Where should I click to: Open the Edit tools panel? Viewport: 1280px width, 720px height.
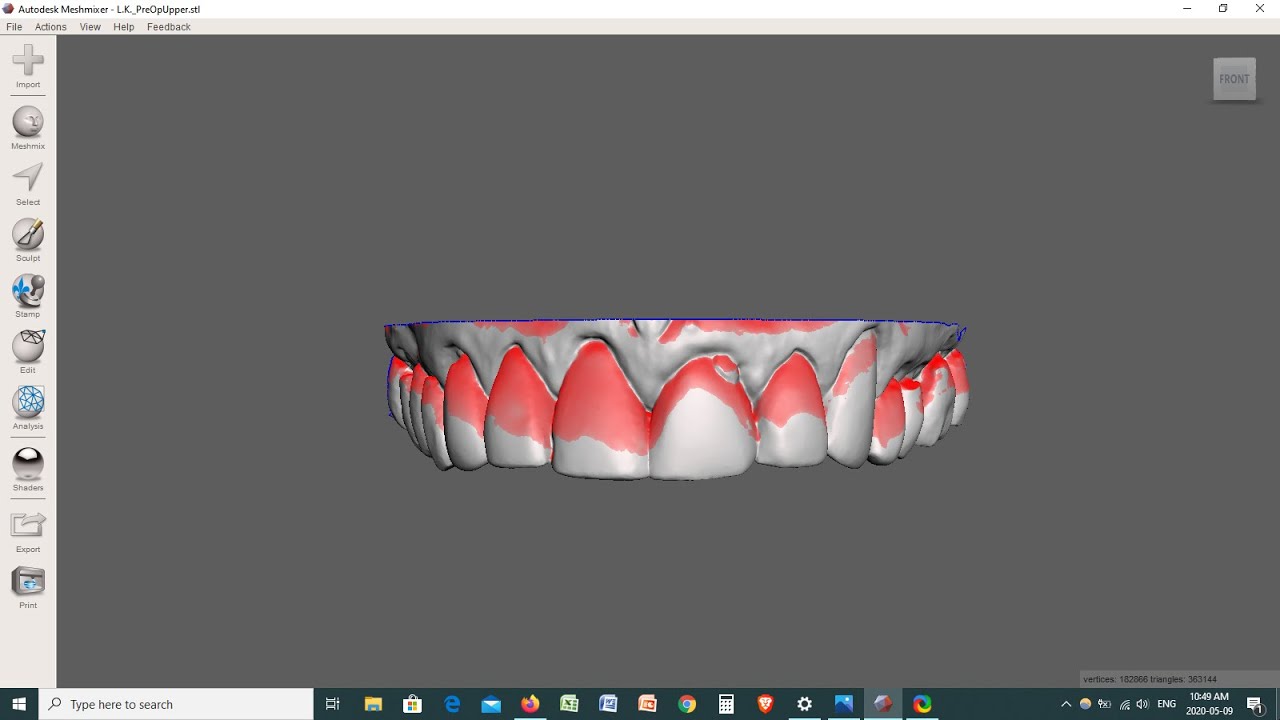pos(28,346)
